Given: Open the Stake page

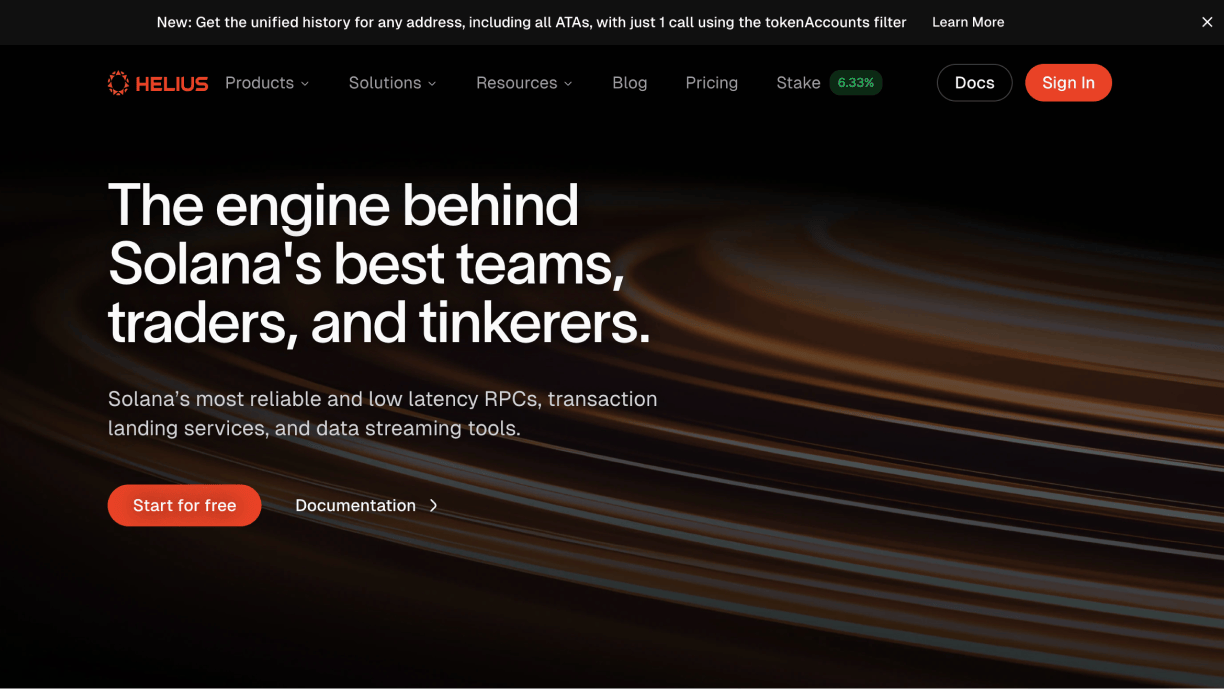Looking at the screenshot, I should [x=798, y=83].
